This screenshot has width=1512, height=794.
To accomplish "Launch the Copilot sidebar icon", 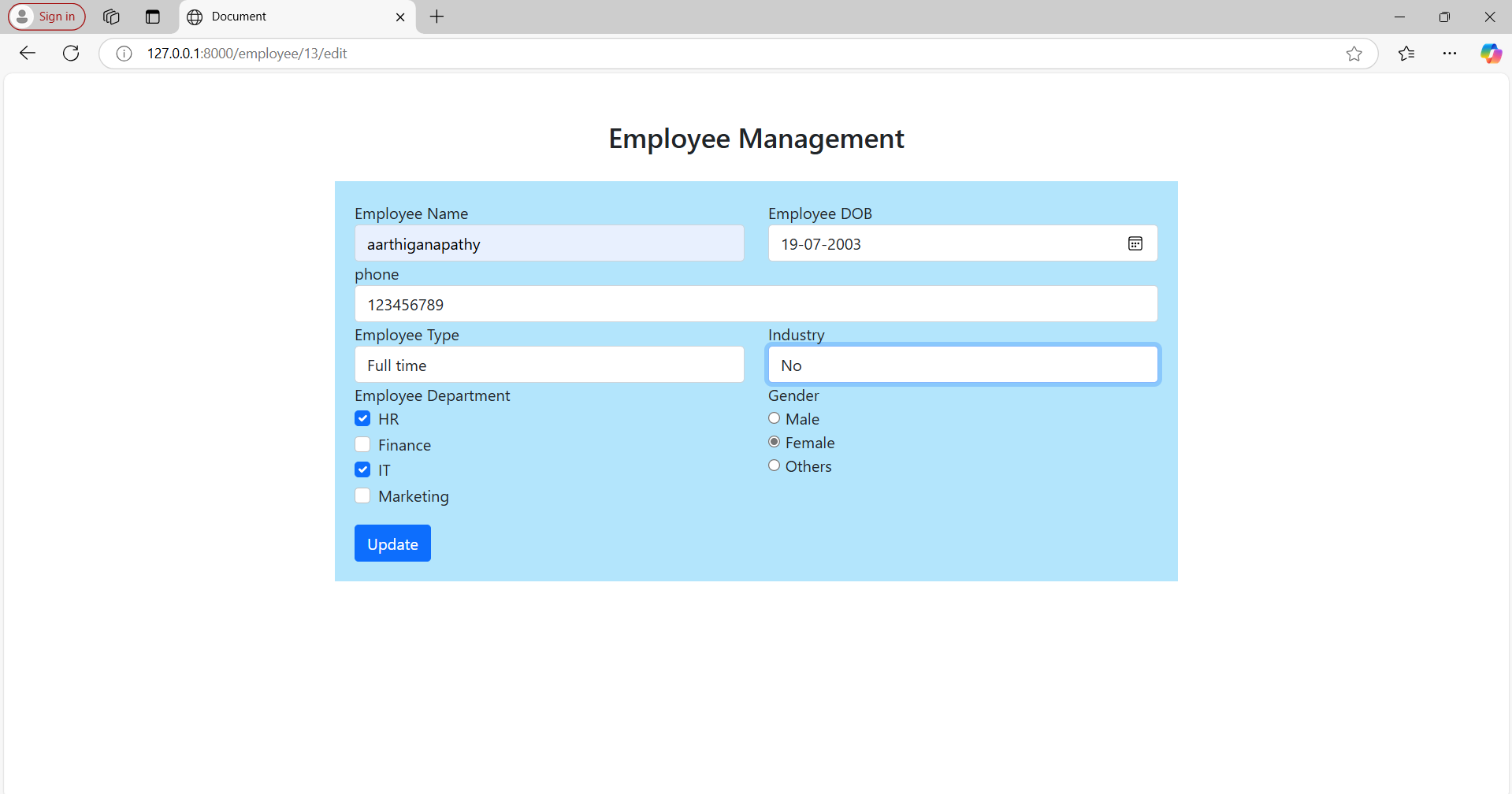I will click(x=1490, y=54).
